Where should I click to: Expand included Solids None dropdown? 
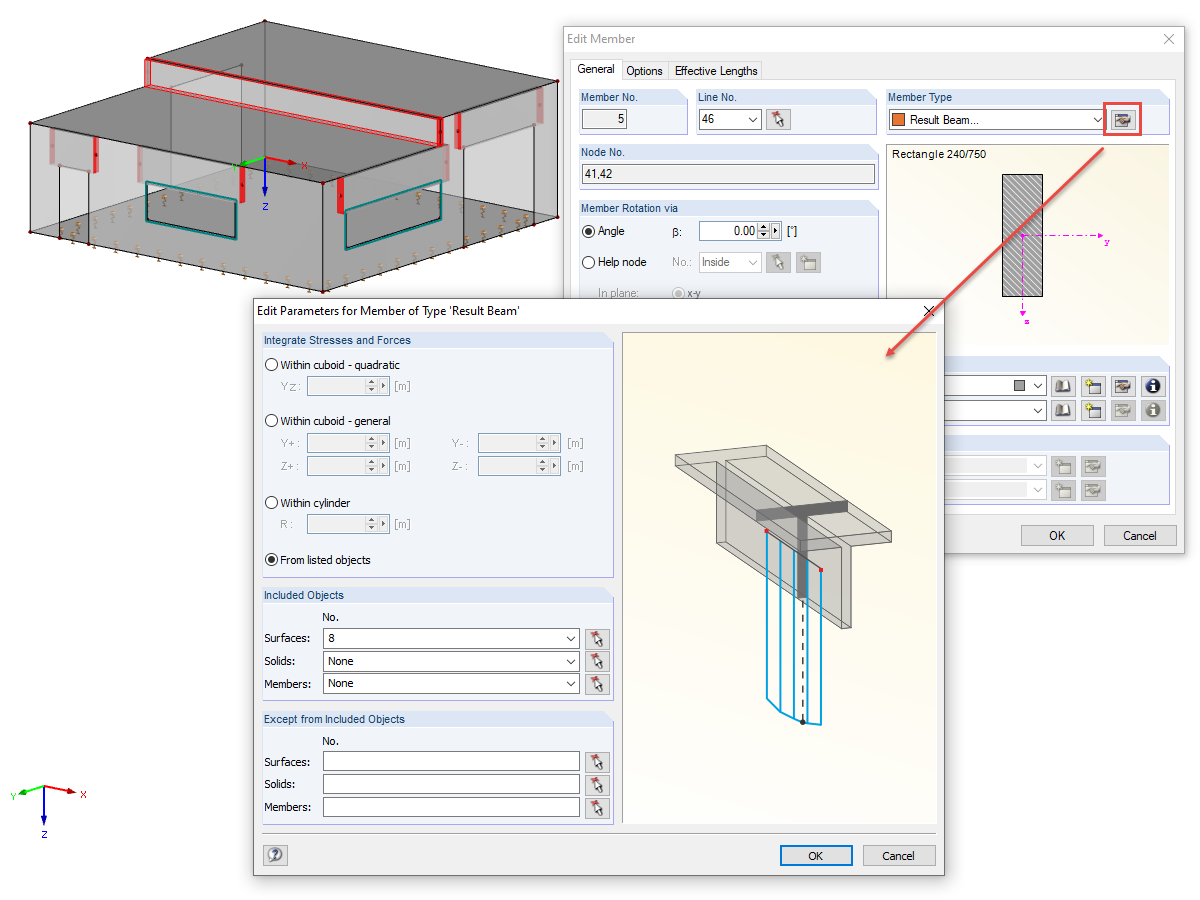click(570, 661)
